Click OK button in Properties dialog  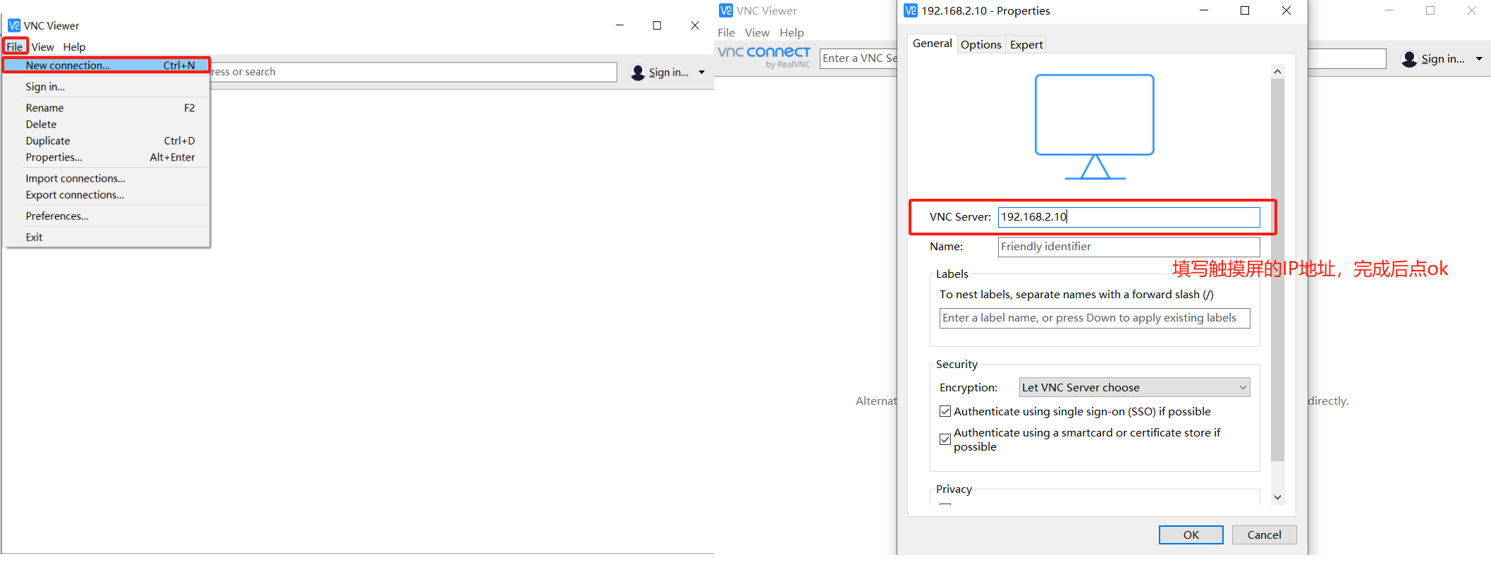[1190, 535]
